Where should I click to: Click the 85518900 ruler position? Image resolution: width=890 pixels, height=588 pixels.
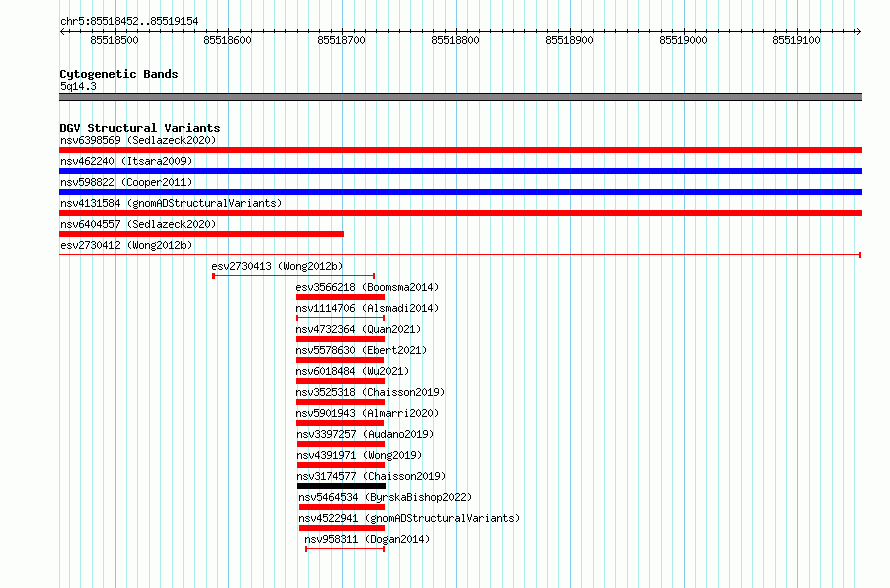569,40
